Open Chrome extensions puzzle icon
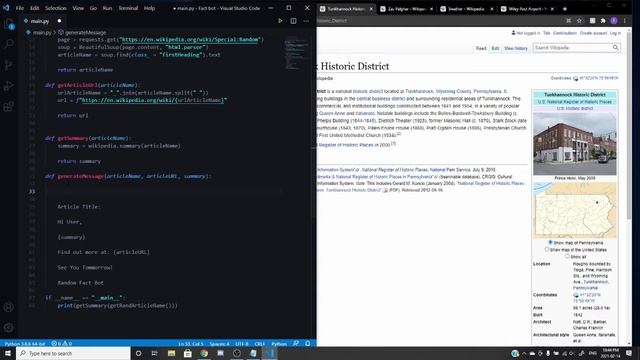This screenshot has width=640, height=360. click(603, 20)
